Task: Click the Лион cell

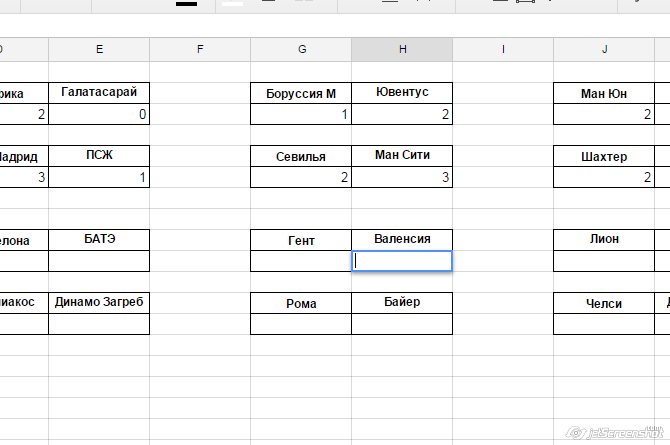Action: pyautogui.click(x=604, y=240)
